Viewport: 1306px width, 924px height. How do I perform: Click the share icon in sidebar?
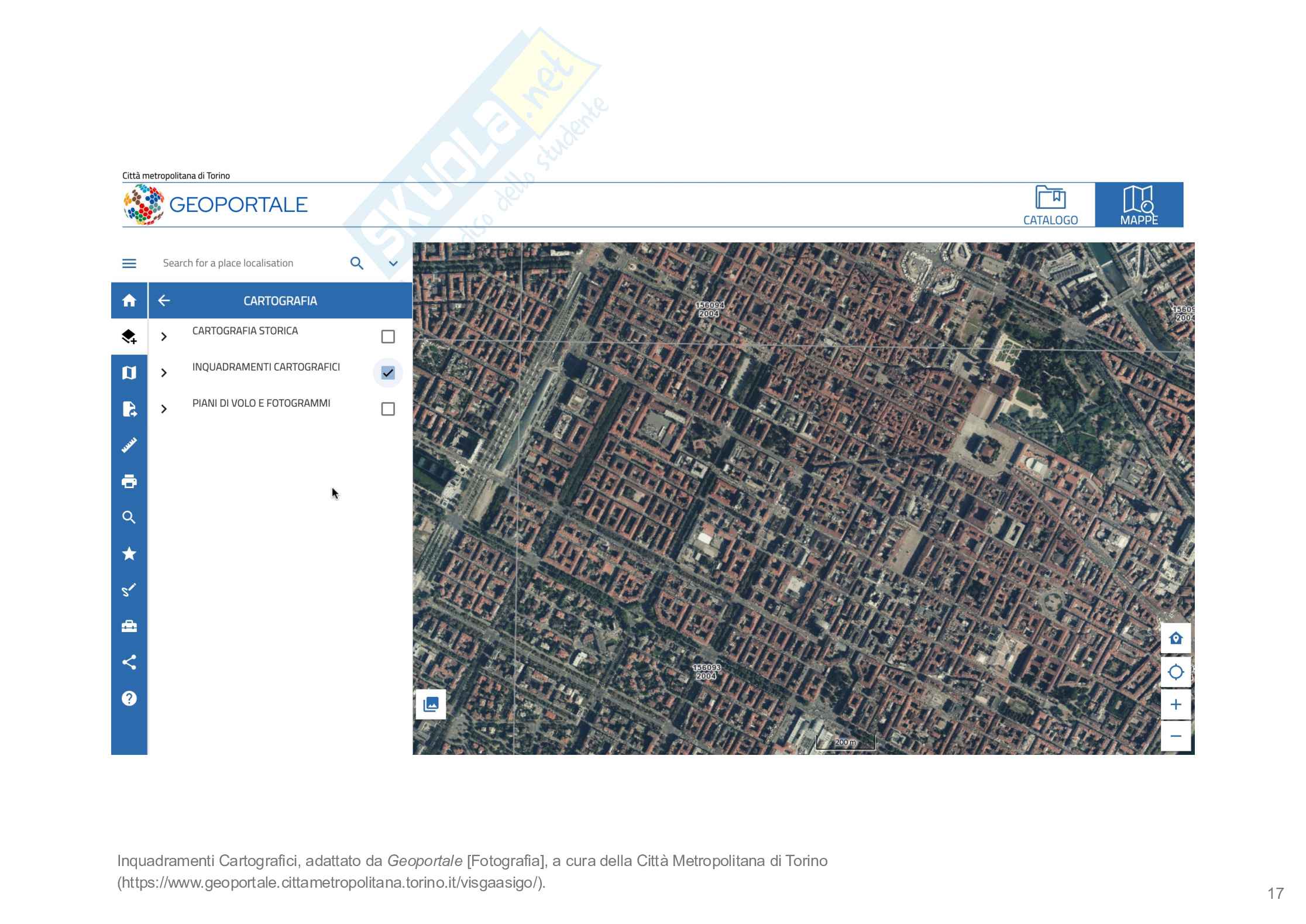coord(129,662)
